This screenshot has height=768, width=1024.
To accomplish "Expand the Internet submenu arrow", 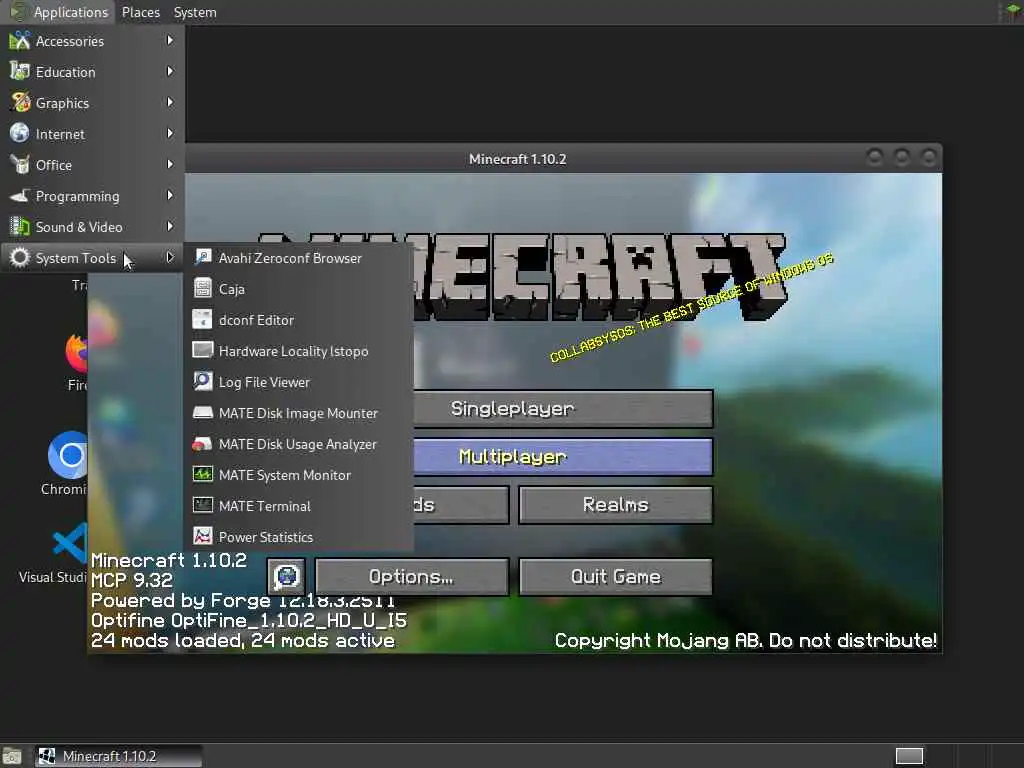I will coord(170,133).
